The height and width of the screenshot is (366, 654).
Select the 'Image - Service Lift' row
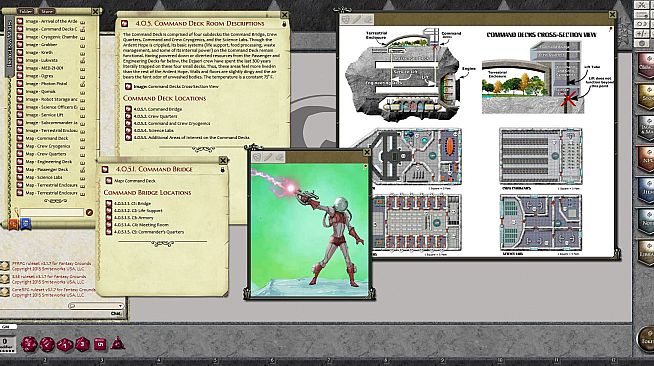51,115
